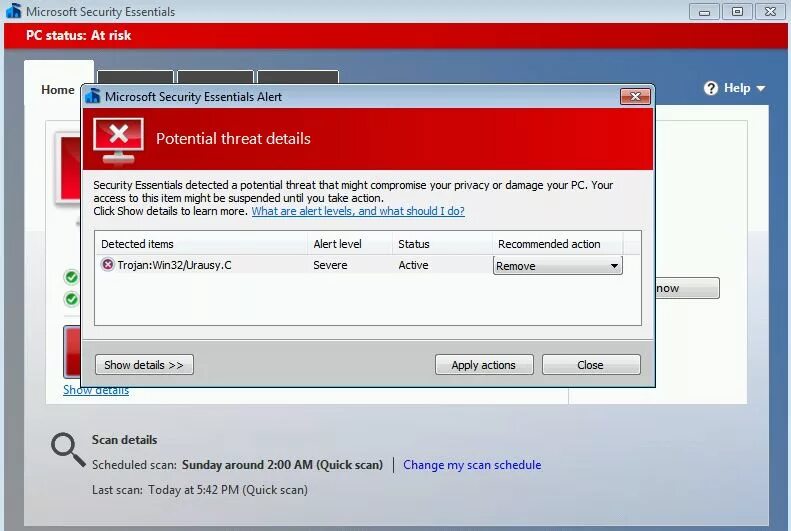
Task: Open the alert levels help link
Action: (358, 211)
